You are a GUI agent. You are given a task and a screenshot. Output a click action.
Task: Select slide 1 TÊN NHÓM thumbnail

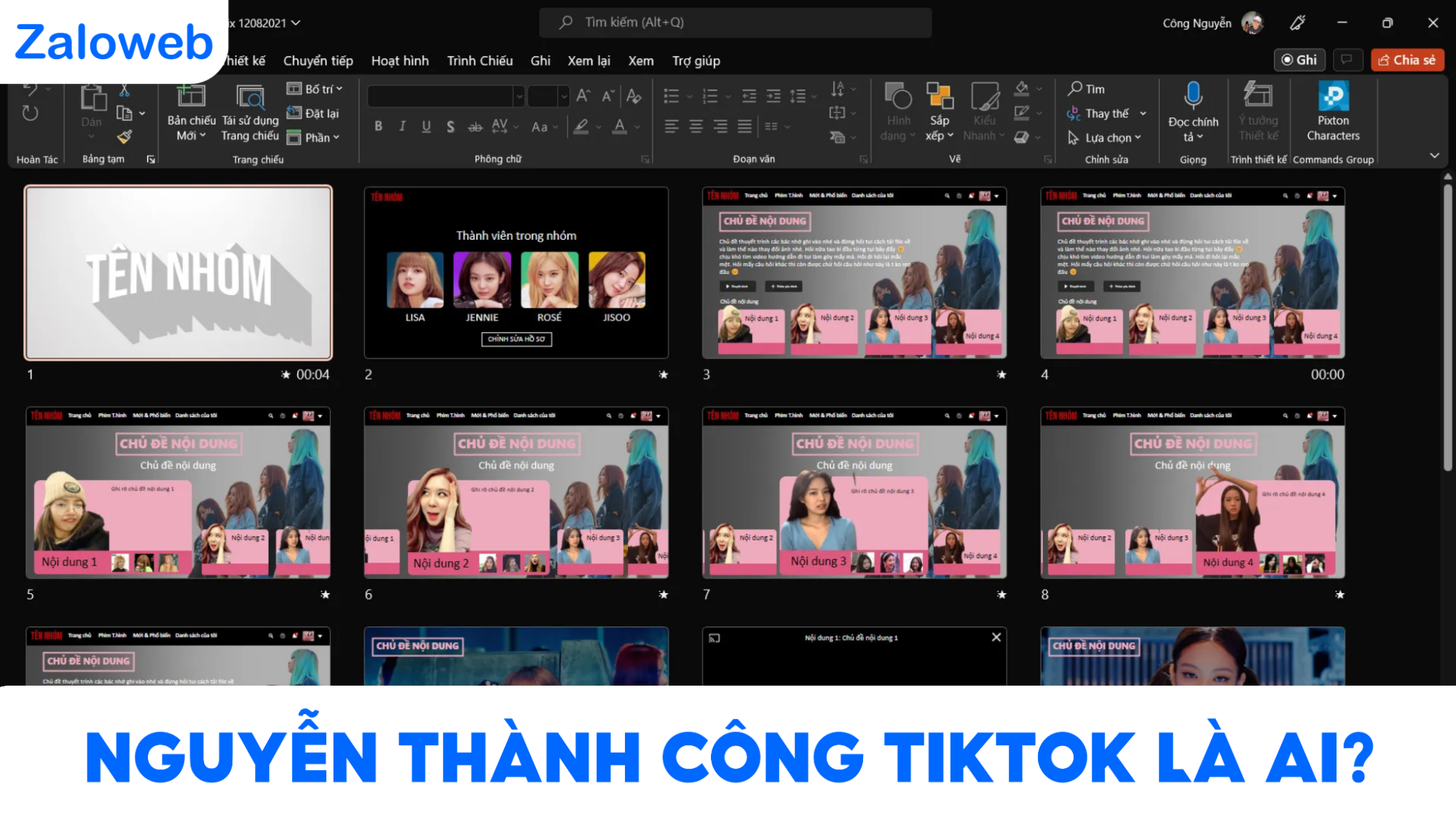pos(178,273)
